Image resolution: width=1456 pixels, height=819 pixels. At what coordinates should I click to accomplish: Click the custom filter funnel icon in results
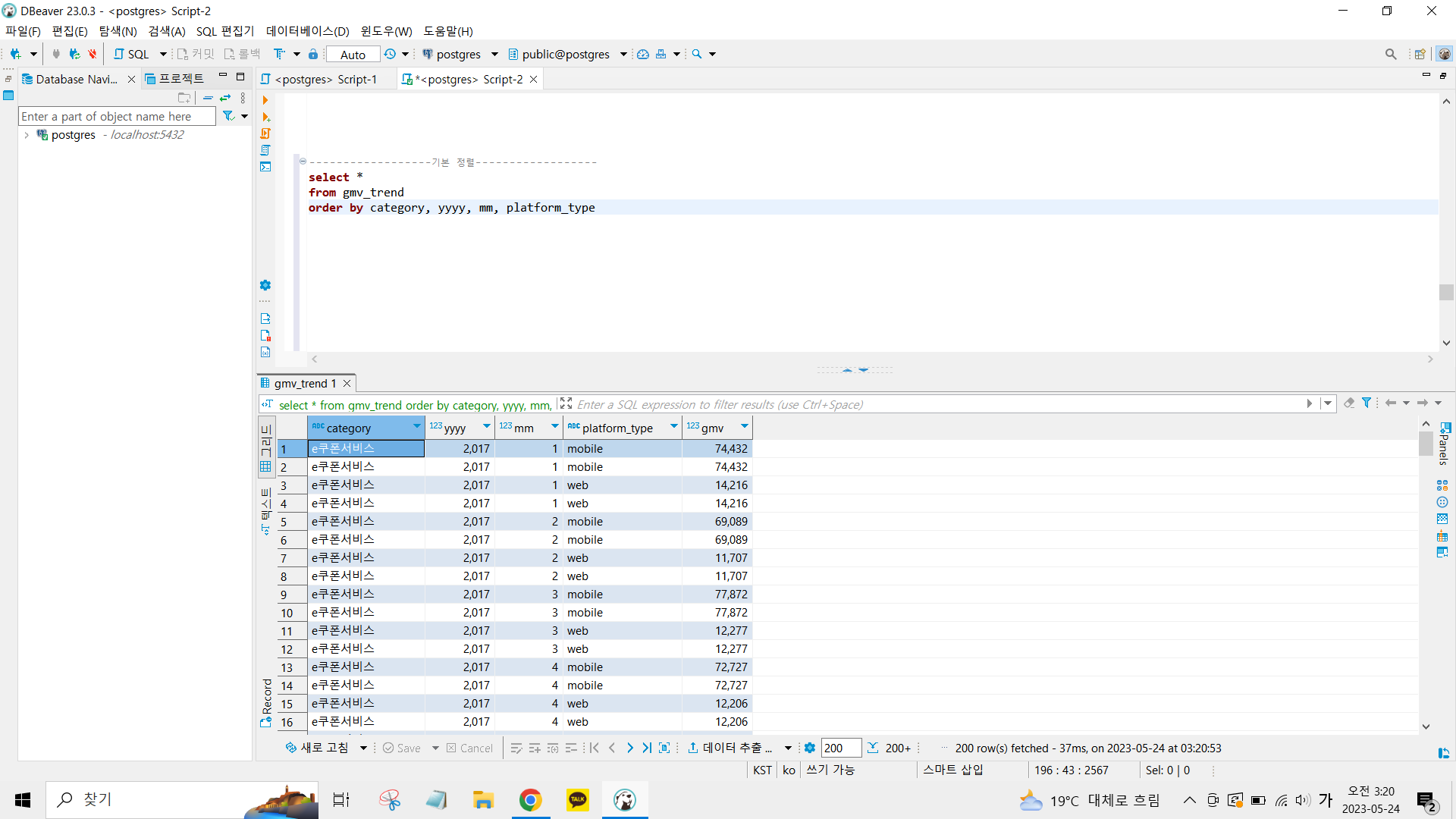click(x=1367, y=403)
